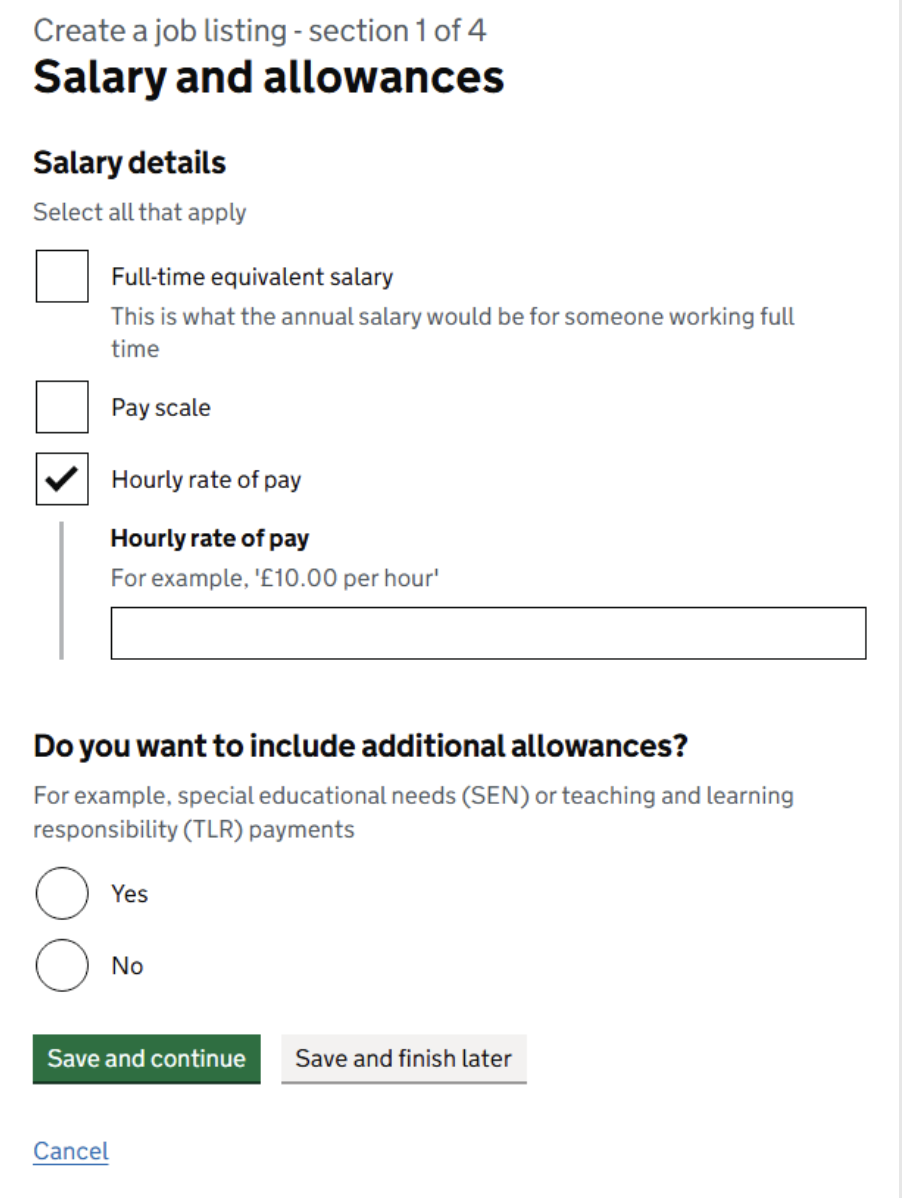The image size is (902, 1198).
Task: Select No for additional allowances
Action: point(61,965)
